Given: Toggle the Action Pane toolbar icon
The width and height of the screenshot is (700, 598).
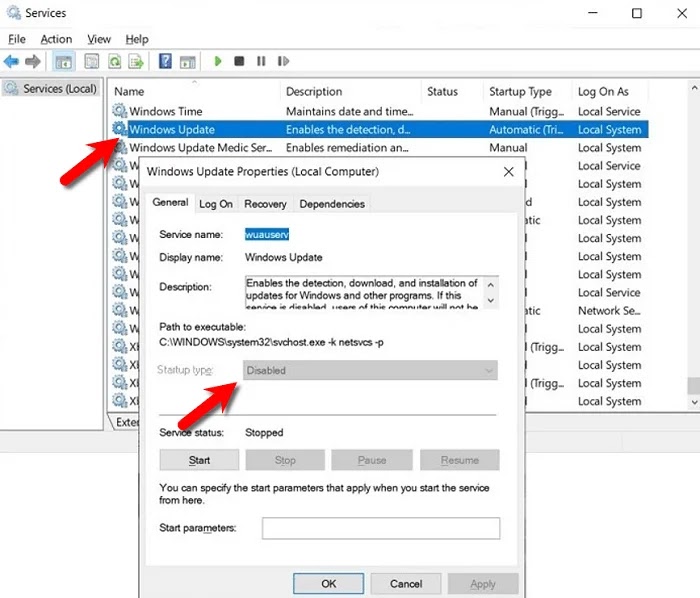Looking at the screenshot, I should click(x=188, y=62).
